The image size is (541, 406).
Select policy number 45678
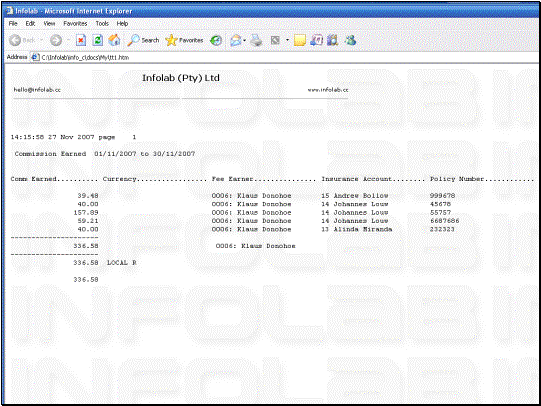[x=440, y=204]
